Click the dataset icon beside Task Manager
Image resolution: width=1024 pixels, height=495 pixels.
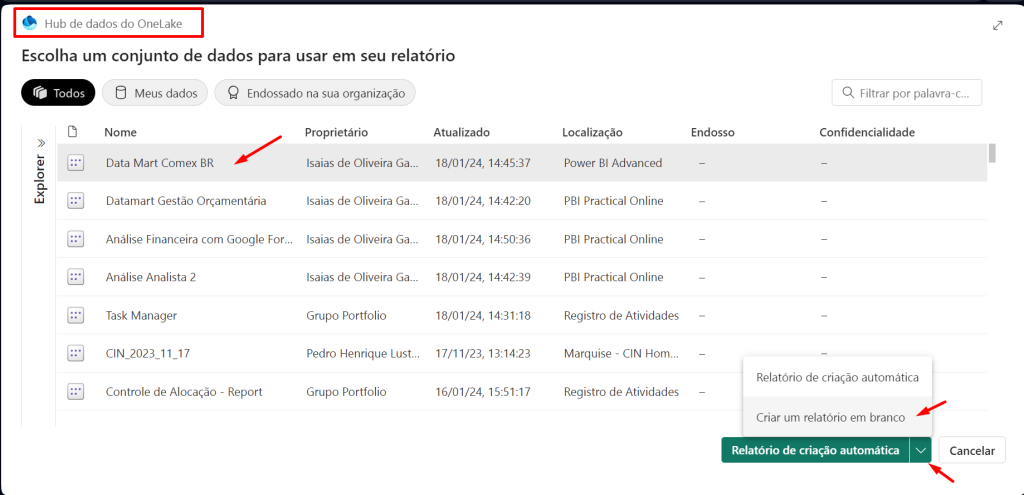pos(75,315)
